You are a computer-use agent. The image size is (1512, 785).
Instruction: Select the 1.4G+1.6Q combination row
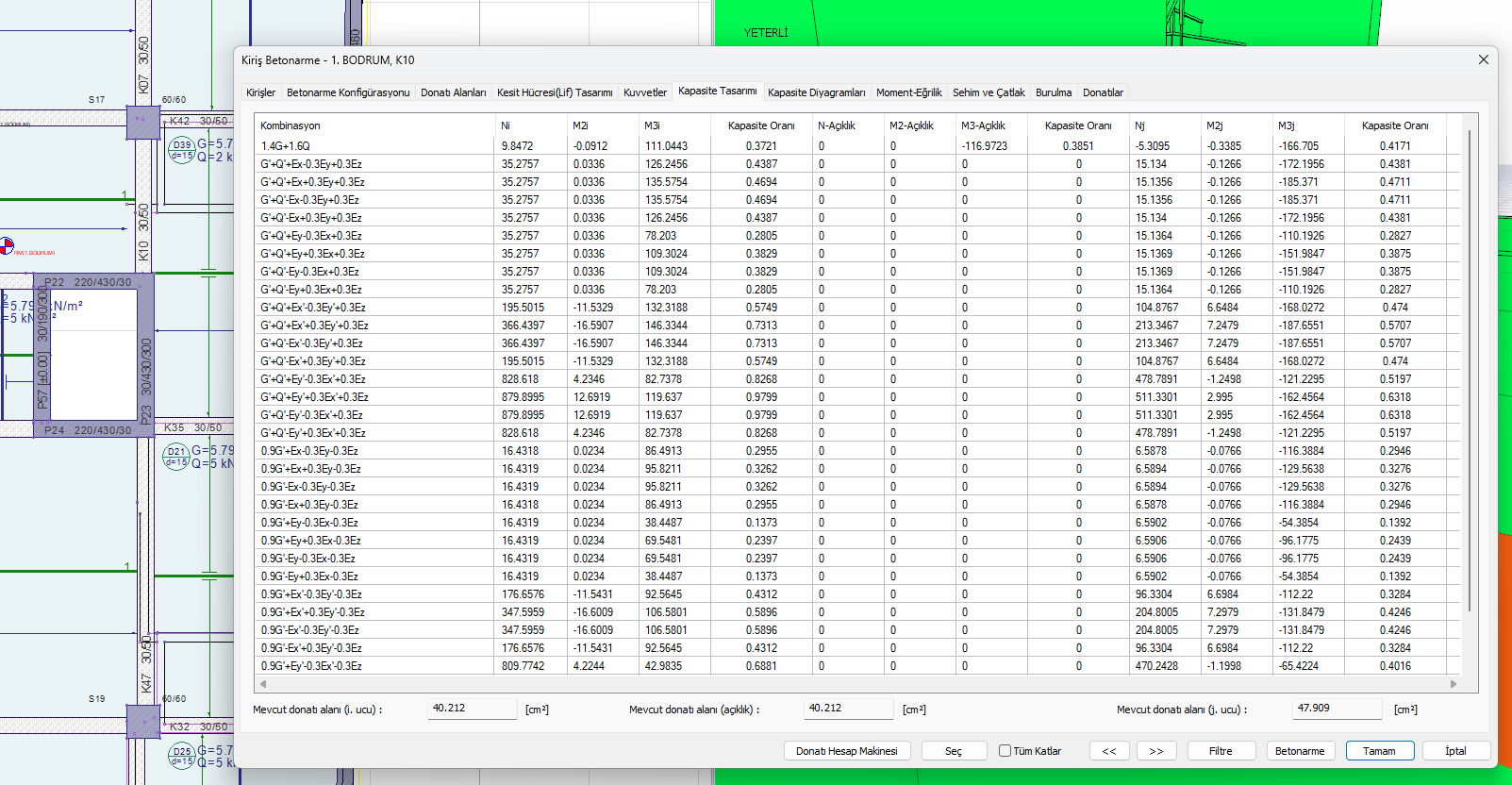pyautogui.click(x=285, y=146)
